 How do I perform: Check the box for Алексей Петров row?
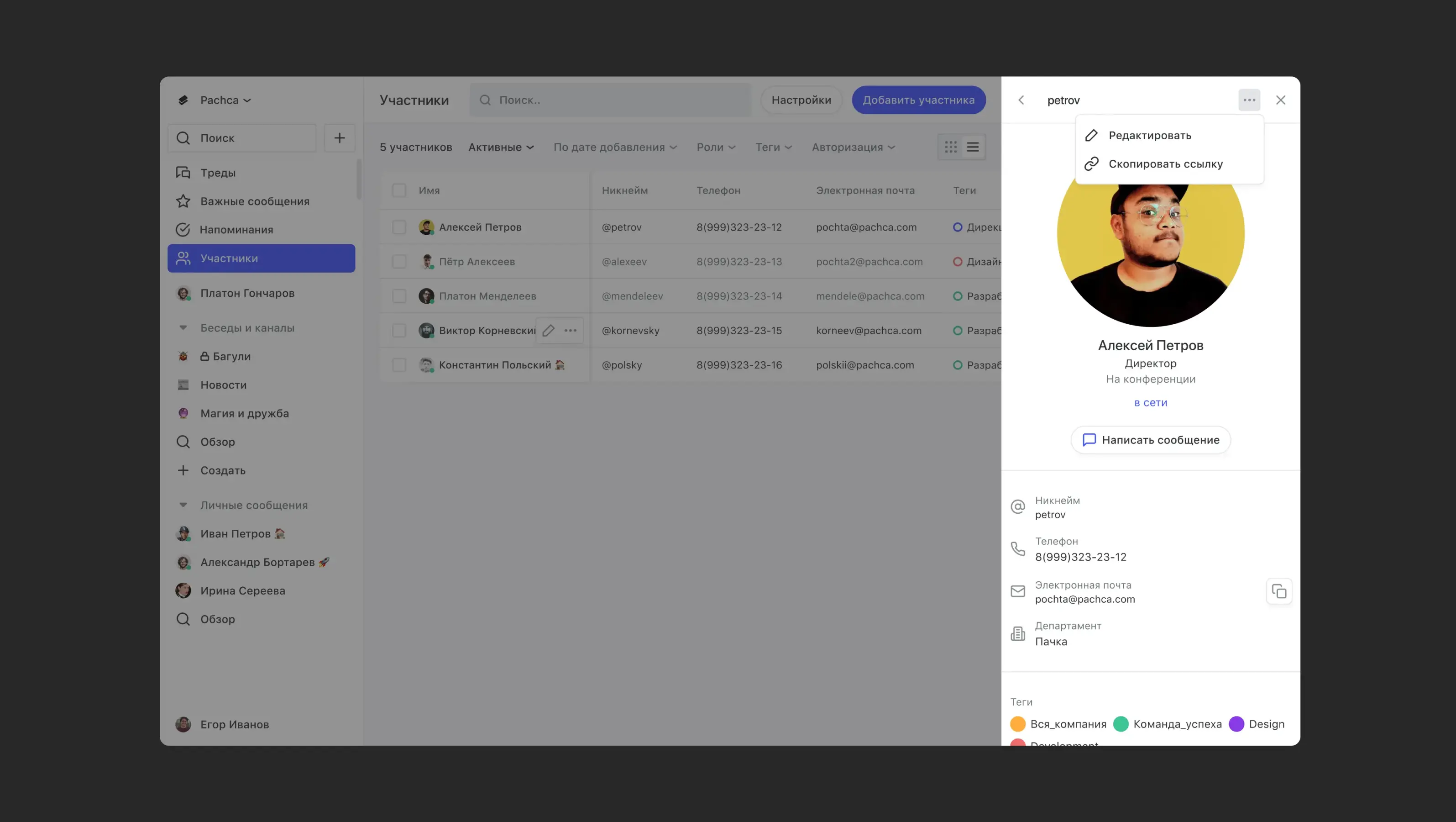pyautogui.click(x=399, y=227)
